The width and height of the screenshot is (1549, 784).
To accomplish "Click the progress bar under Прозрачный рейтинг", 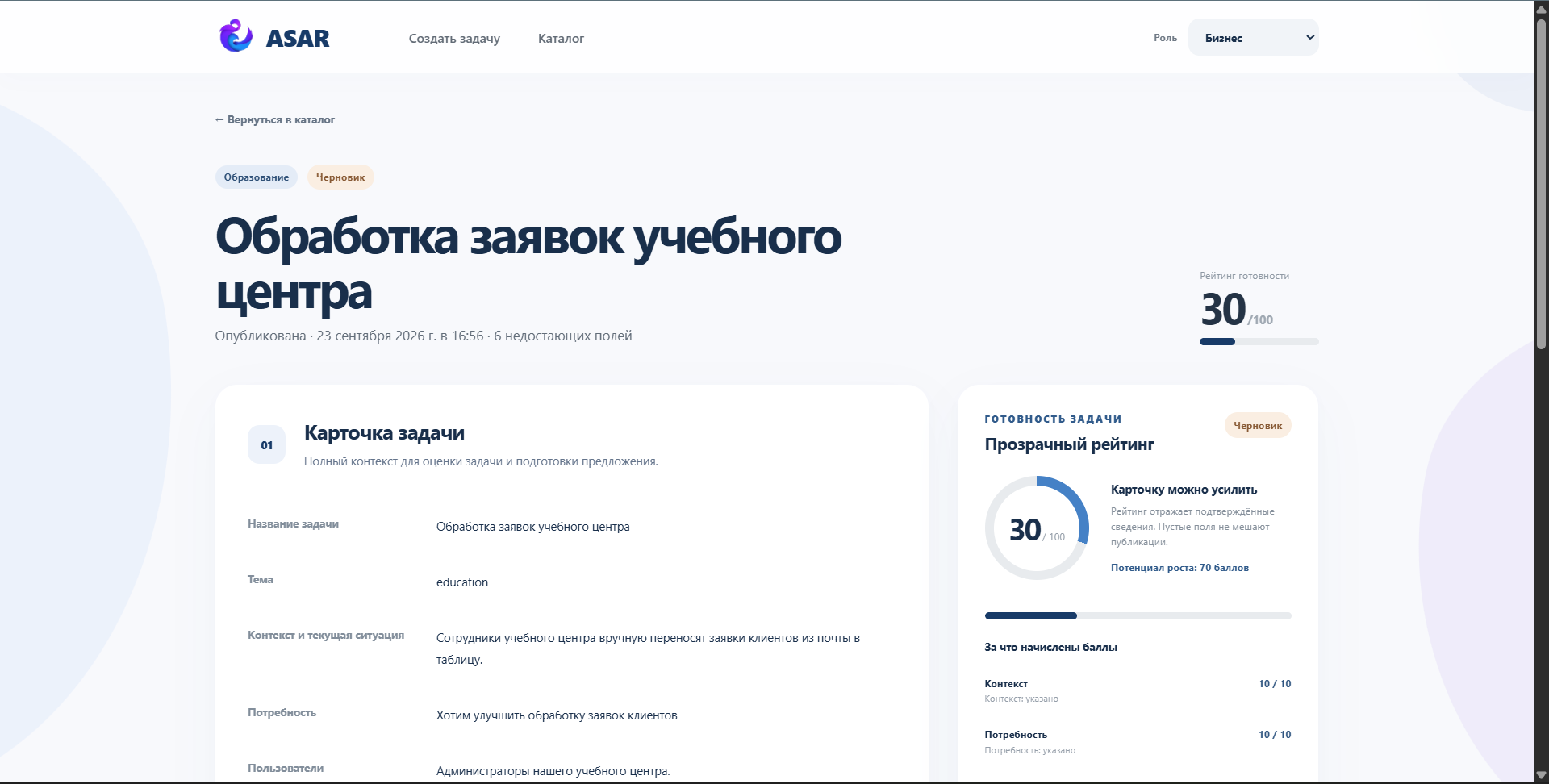I will 1138,615.
